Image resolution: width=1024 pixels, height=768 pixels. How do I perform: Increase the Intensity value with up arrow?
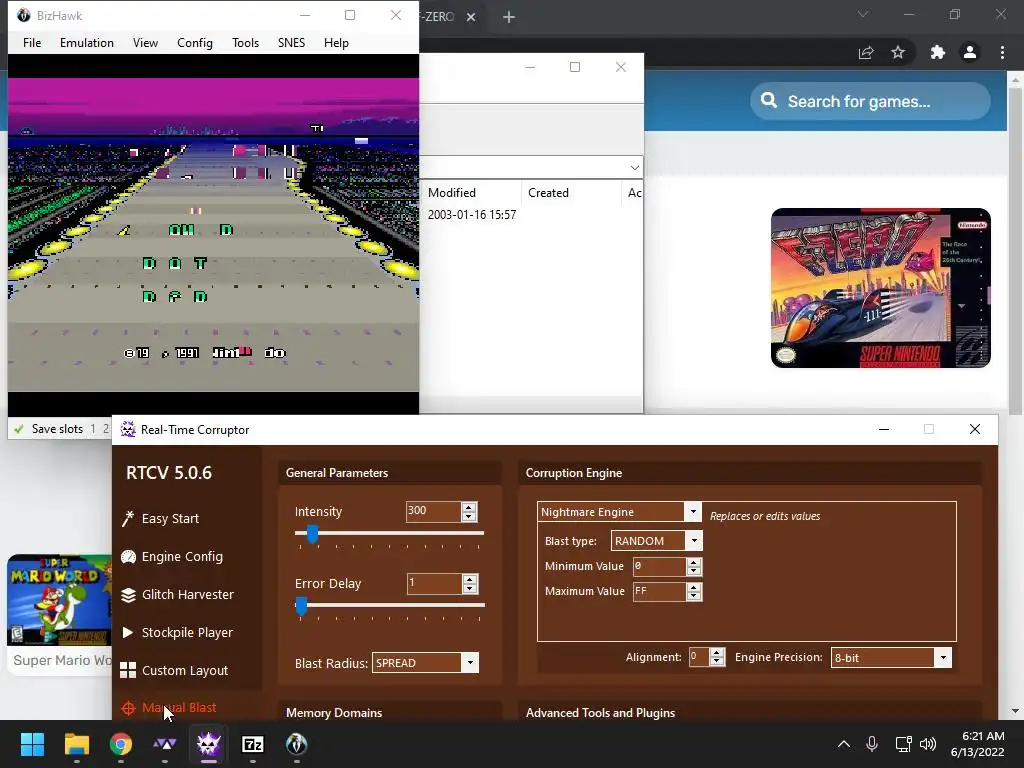point(468,507)
